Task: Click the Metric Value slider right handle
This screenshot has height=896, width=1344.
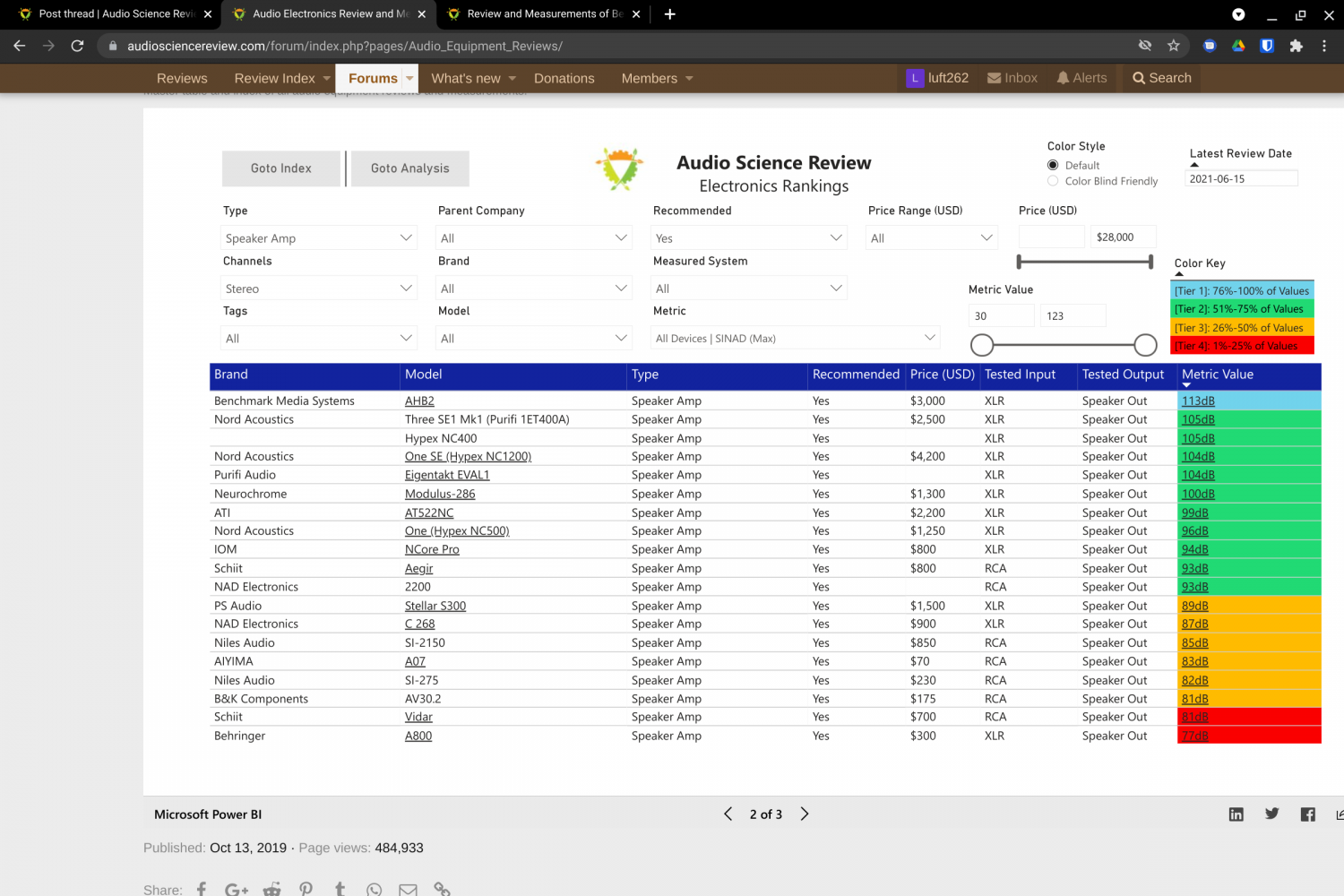Action: coord(1145,345)
